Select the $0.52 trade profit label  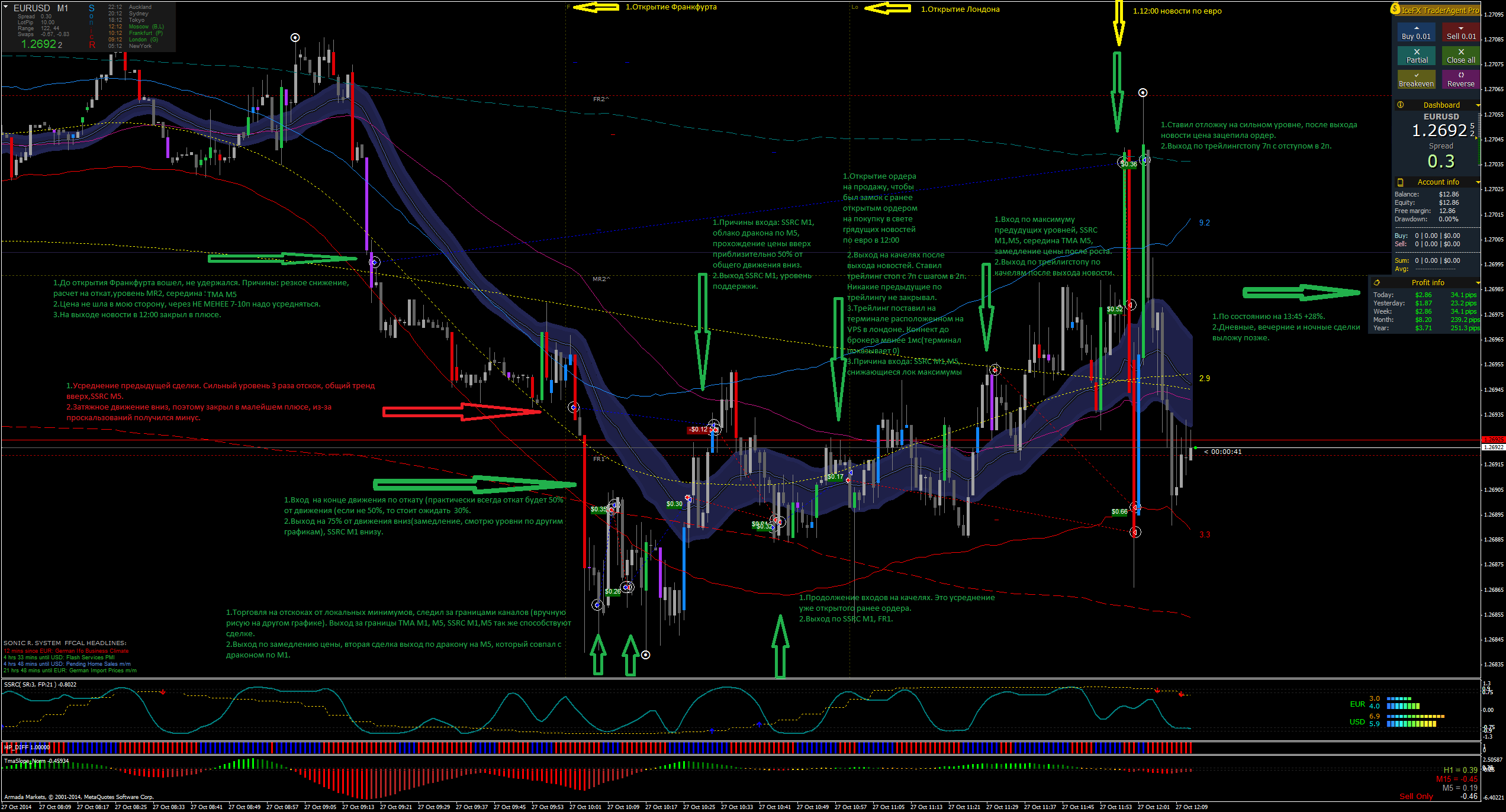pos(1115,309)
